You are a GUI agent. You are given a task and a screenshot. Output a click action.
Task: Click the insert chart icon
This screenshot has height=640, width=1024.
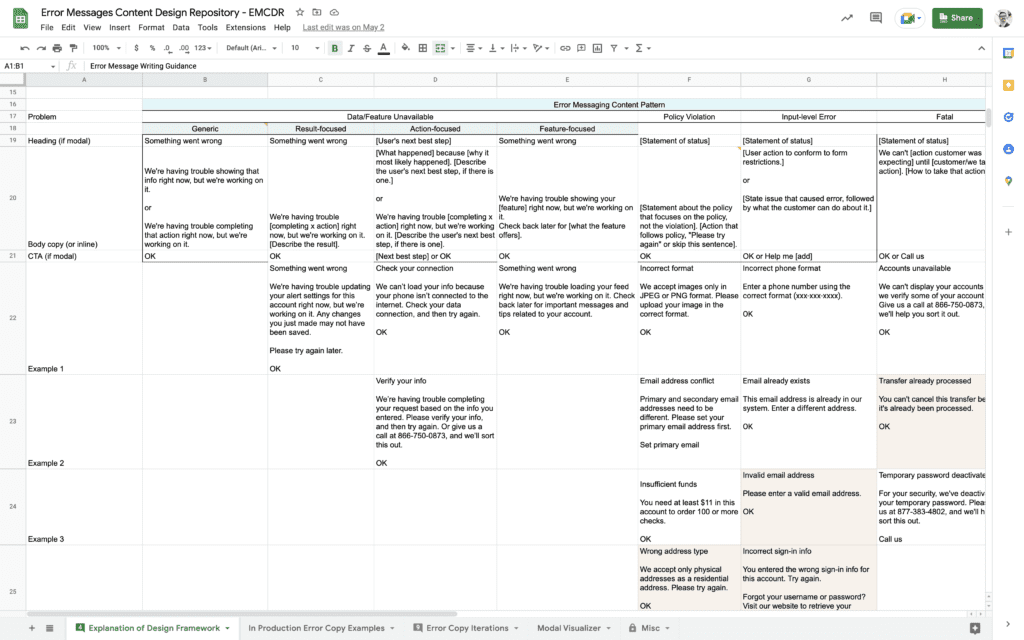597,47
